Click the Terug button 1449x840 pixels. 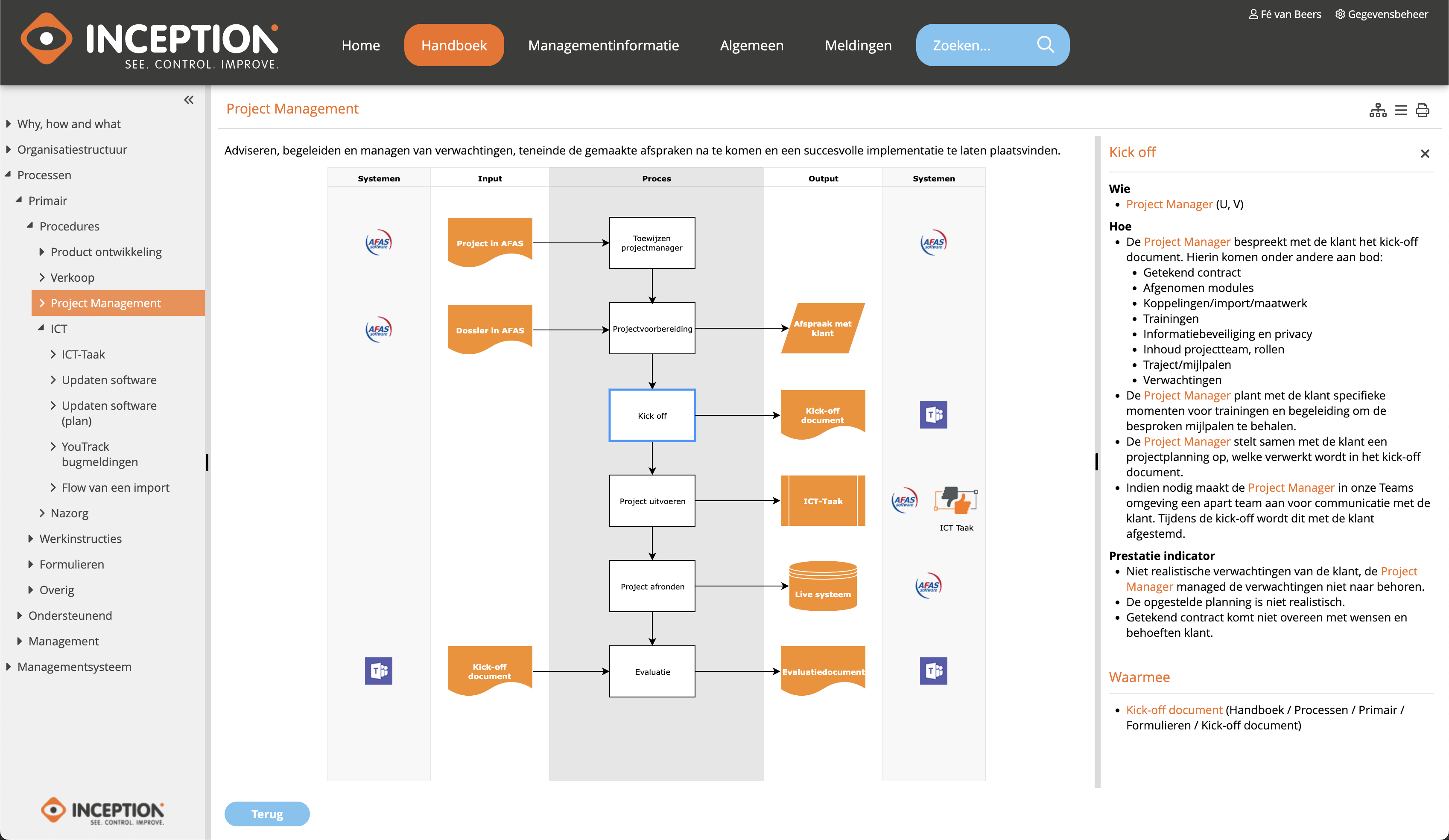coord(267,814)
